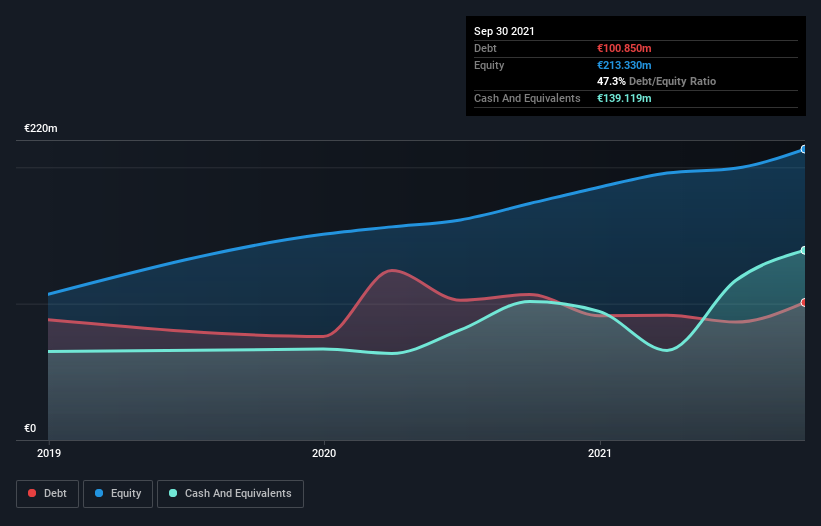Click the Sep 30 2021 tooltip date
Viewport: 821px width, 526px height.
[504, 31]
